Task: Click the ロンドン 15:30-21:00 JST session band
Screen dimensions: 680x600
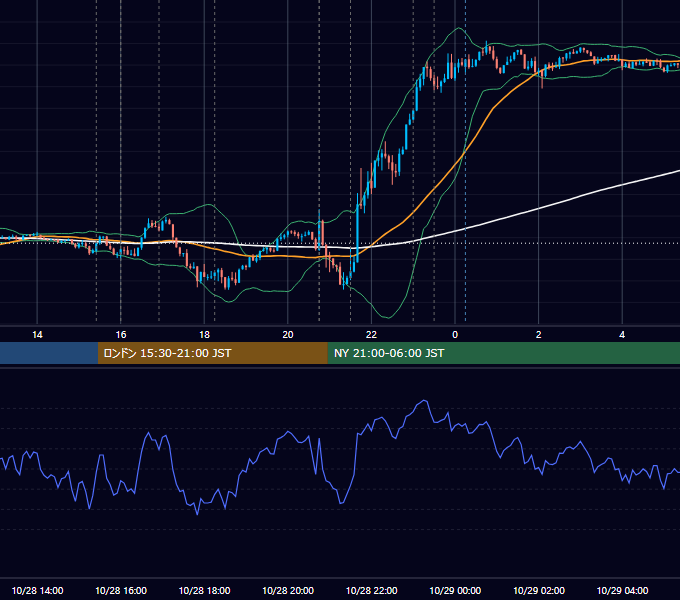Action: point(212,353)
